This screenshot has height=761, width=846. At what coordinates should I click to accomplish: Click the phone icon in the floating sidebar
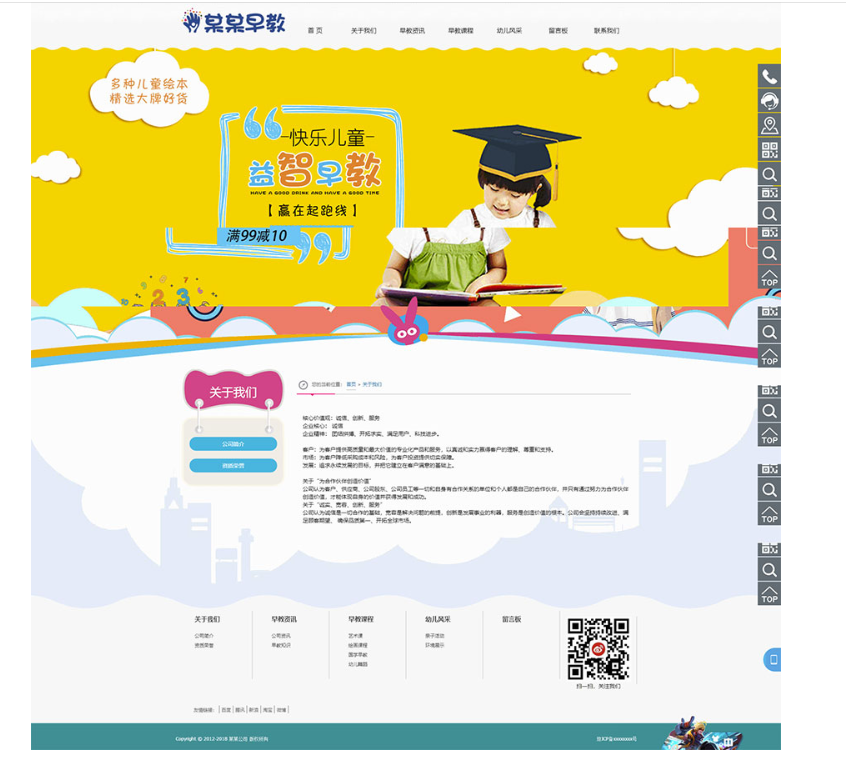point(769,77)
